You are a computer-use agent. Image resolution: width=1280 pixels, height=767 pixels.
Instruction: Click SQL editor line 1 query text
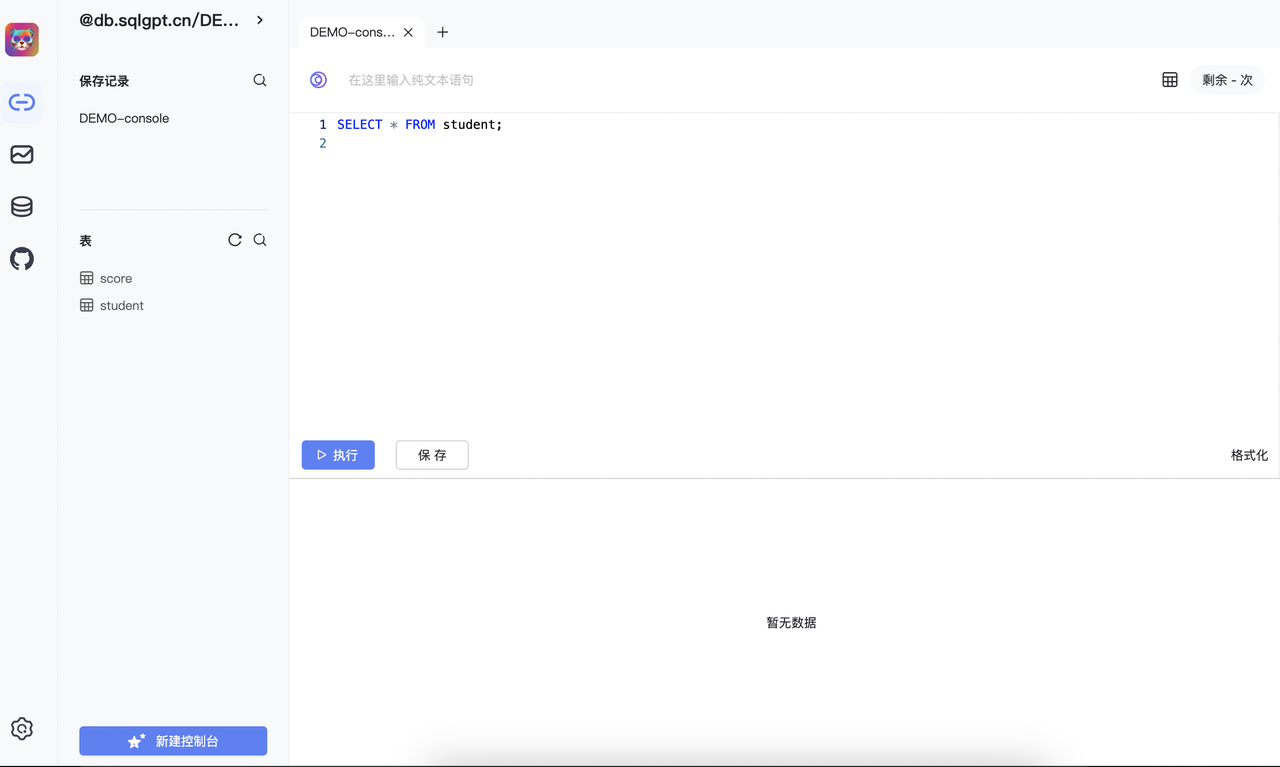[420, 124]
